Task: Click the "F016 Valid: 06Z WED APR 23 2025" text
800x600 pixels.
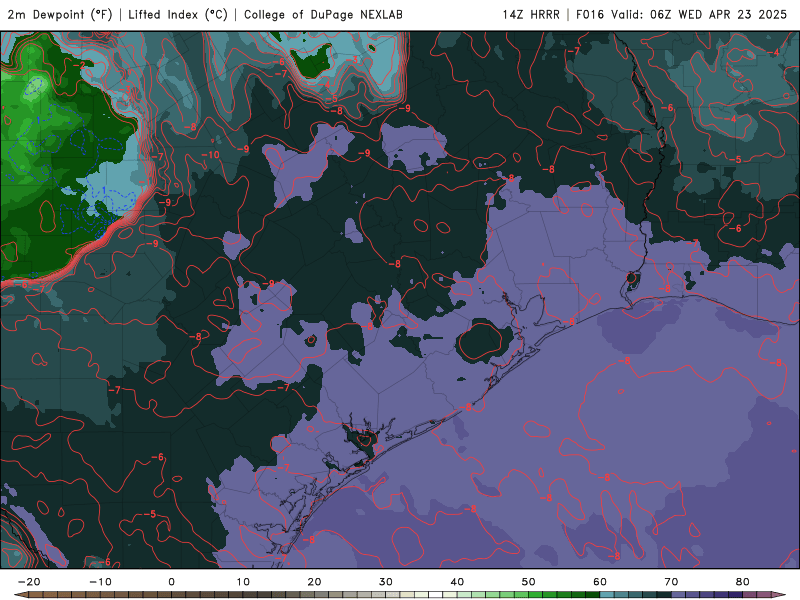Action: (682, 14)
